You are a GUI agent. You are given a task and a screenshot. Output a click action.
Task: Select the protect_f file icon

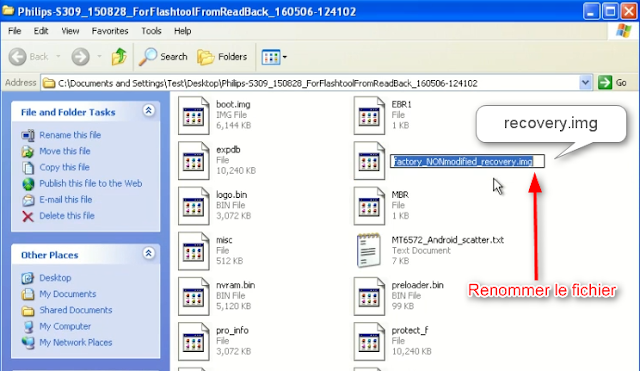tap(369, 342)
